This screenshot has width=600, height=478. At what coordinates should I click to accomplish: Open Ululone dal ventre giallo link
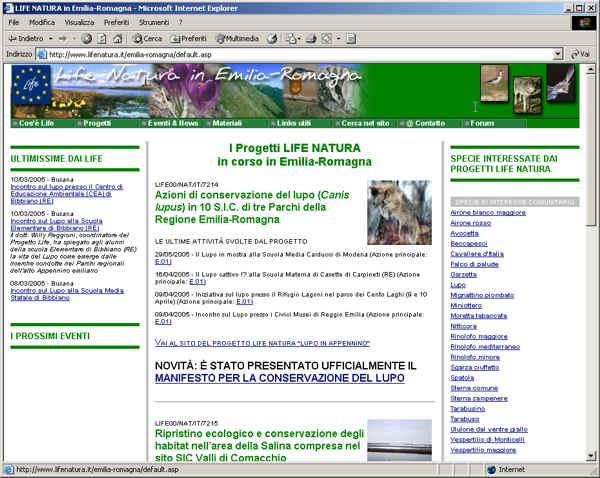[x=489, y=429]
